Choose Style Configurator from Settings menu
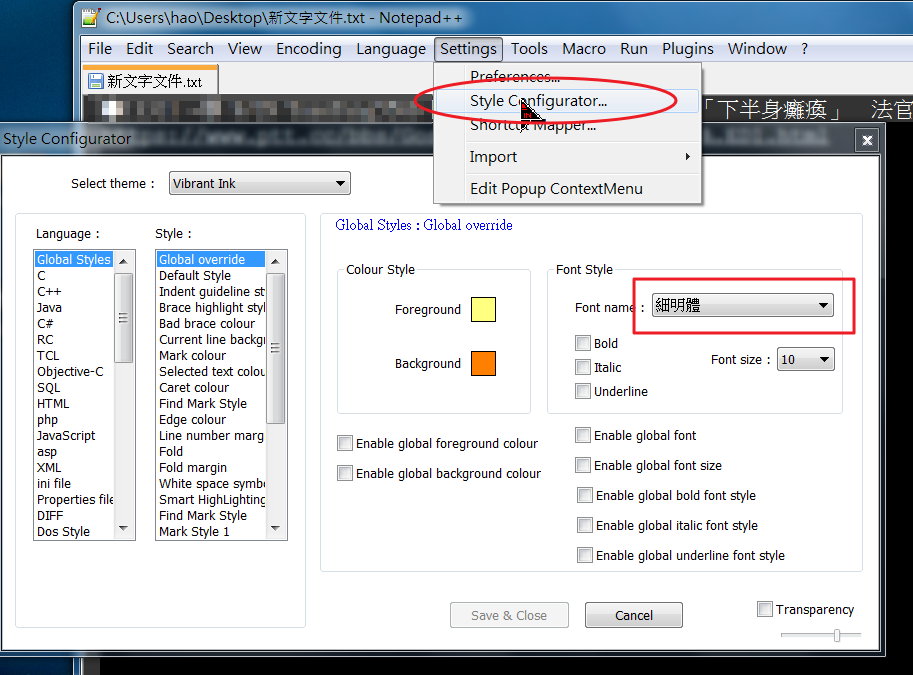Image resolution: width=913 pixels, height=675 pixels. 538,101
